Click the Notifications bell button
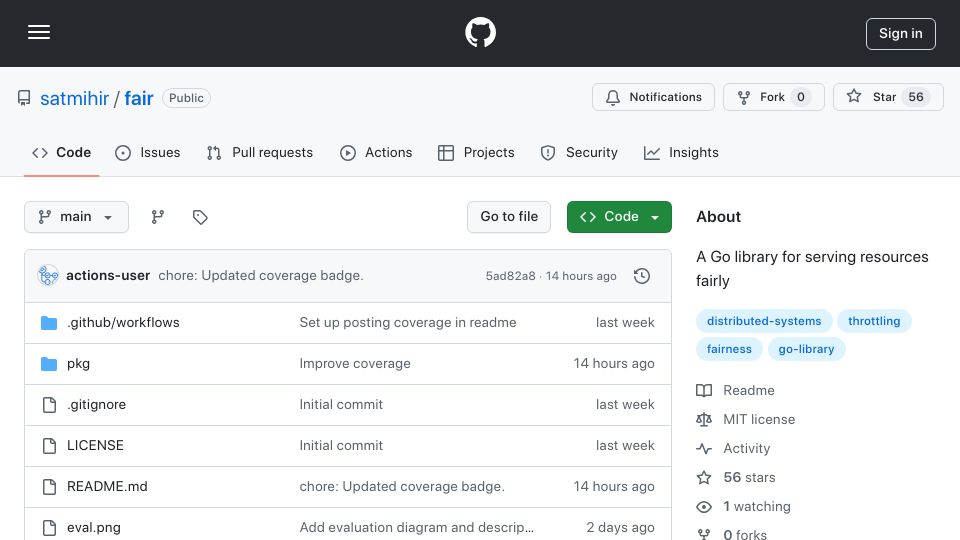960x540 pixels. point(653,97)
